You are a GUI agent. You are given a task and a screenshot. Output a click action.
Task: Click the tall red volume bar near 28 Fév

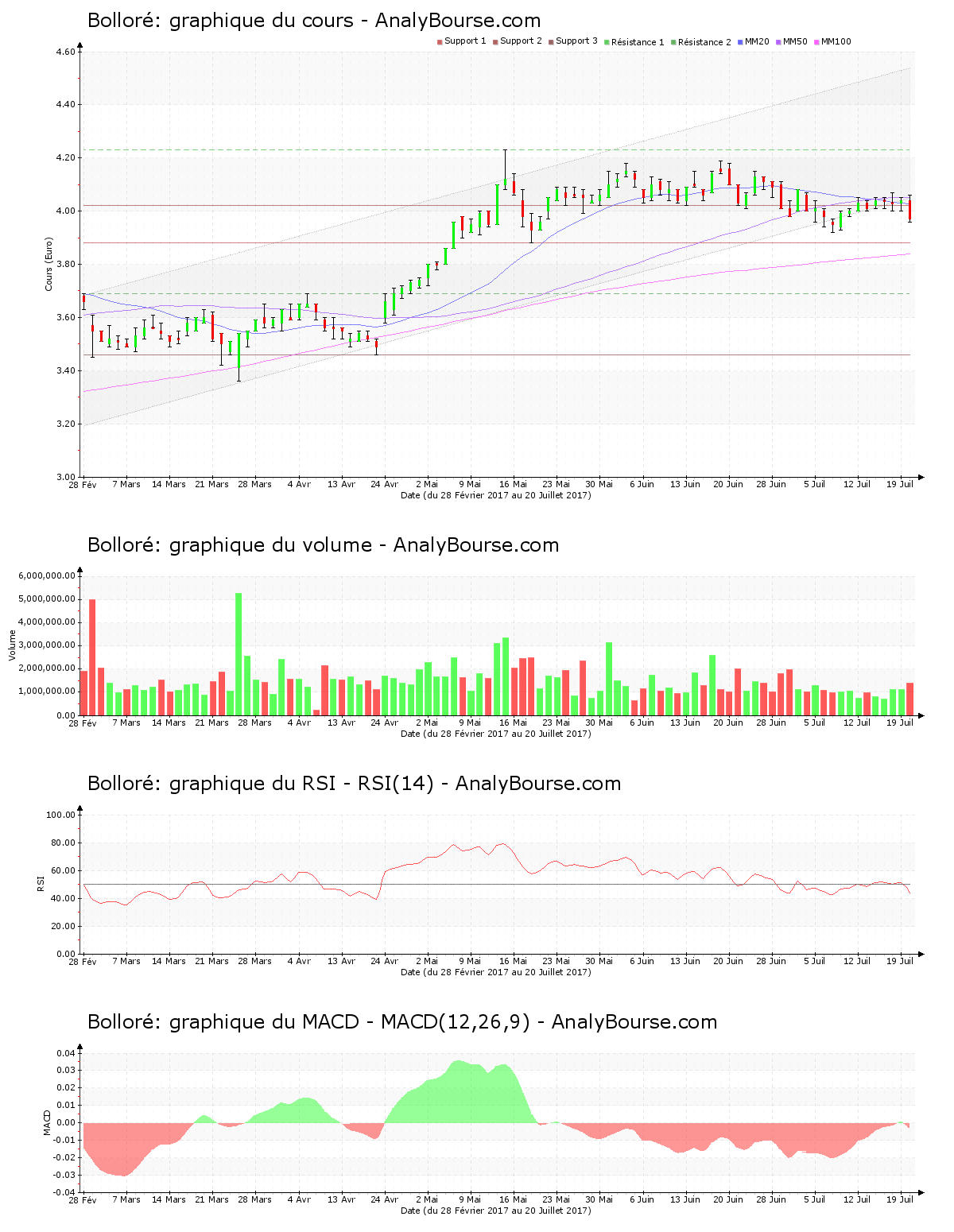[92, 657]
